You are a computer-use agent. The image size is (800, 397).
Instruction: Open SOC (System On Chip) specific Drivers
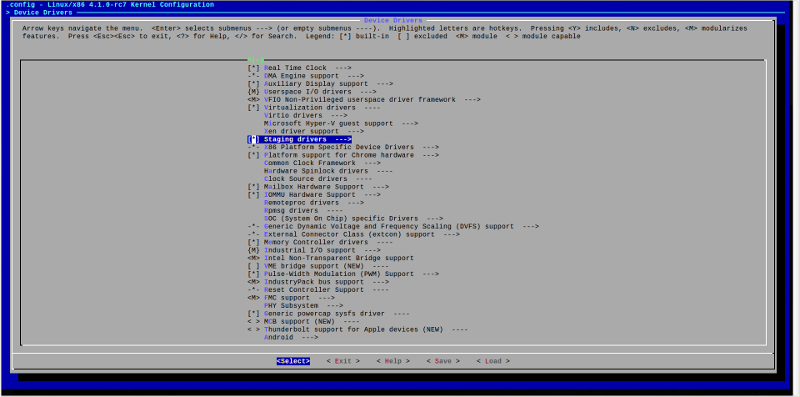tap(354, 218)
